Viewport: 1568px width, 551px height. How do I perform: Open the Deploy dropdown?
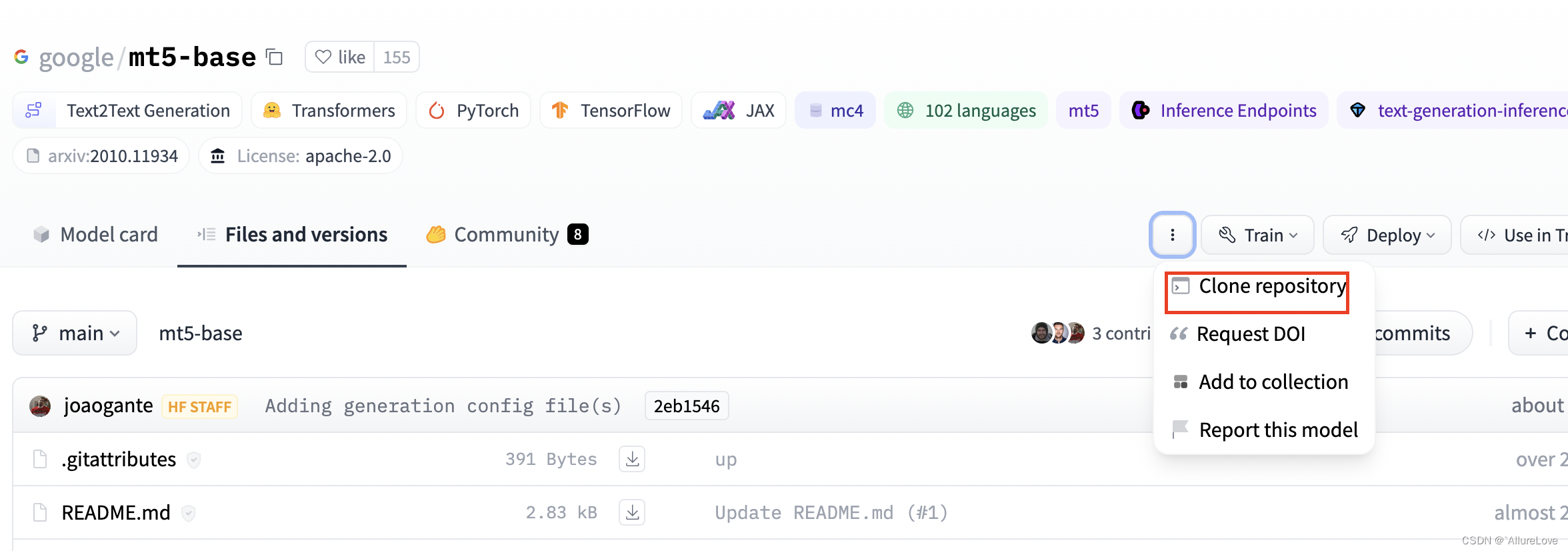coord(1387,235)
